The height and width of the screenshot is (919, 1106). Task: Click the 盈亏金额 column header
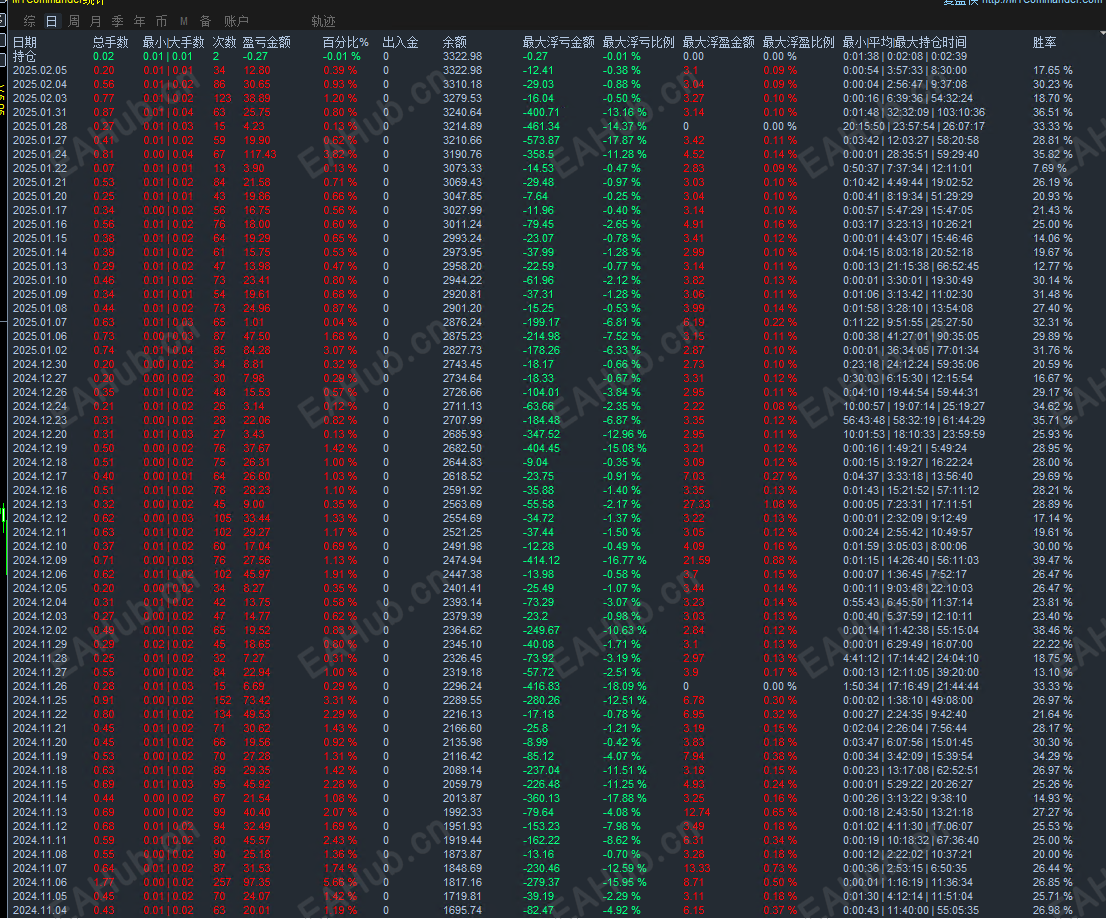(267, 42)
